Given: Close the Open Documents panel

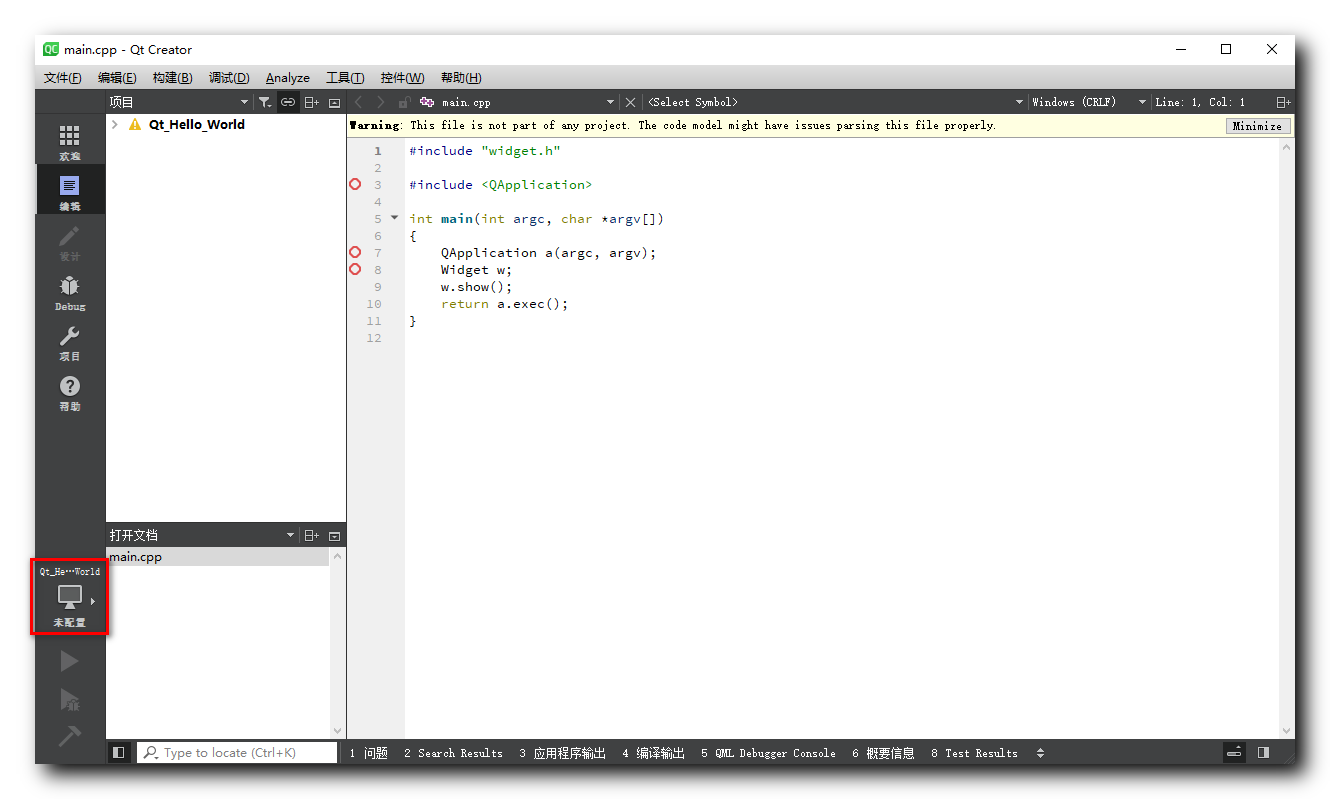Looking at the screenshot, I should click(x=335, y=535).
